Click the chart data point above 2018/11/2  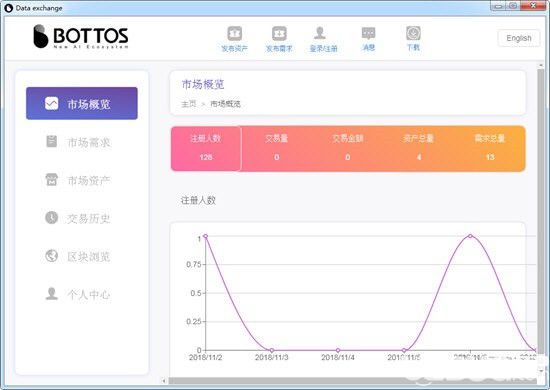[x=206, y=236]
